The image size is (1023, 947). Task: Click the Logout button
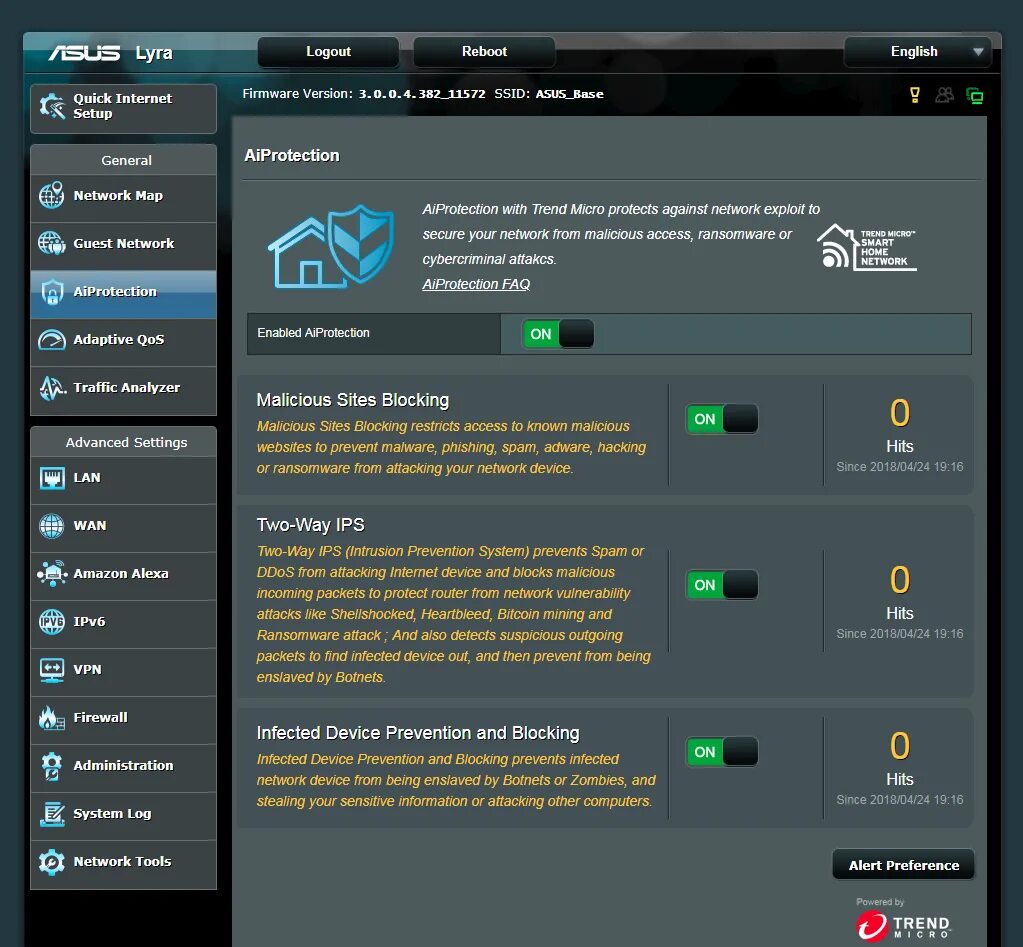(328, 52)
